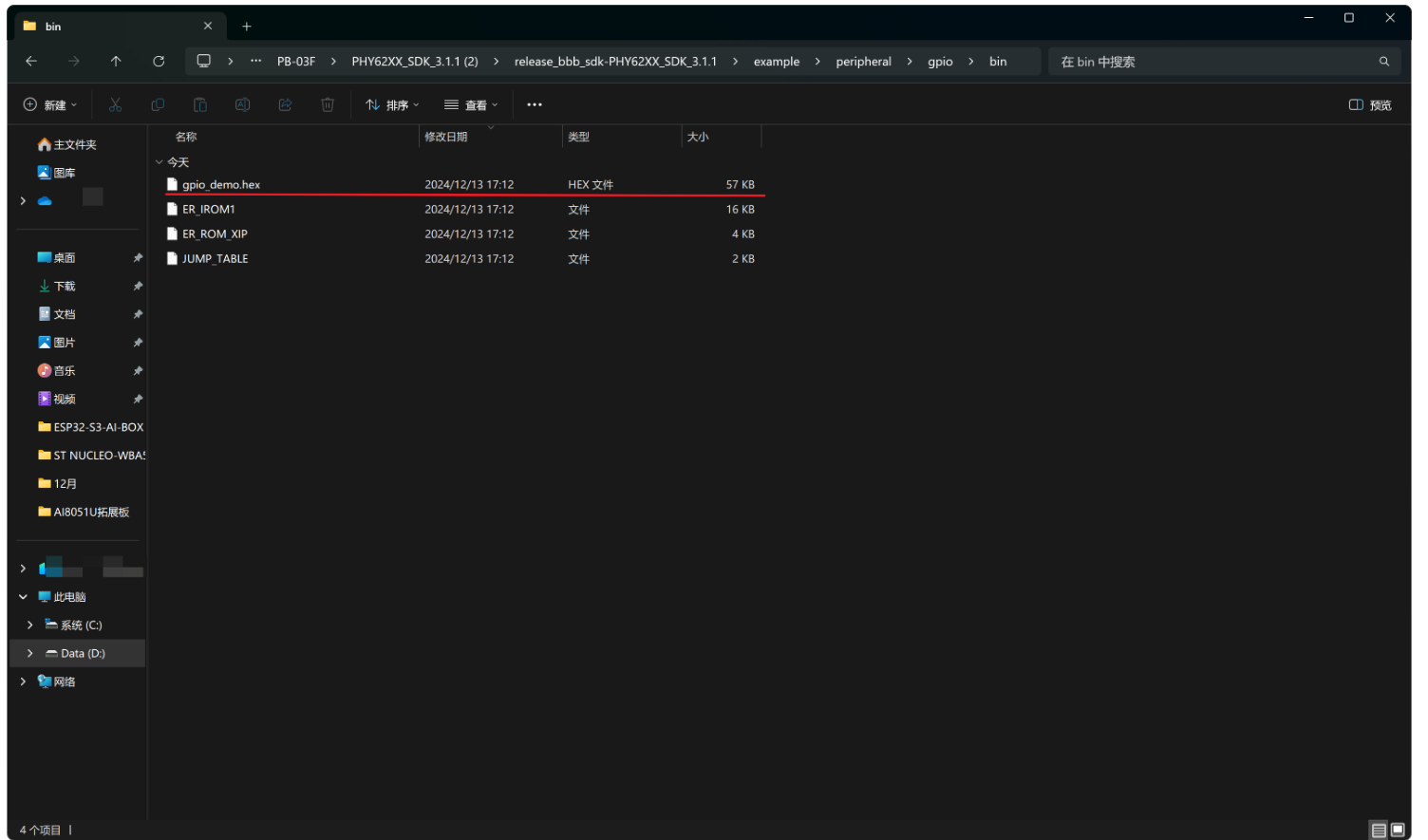Expand the 系统 (C:) drive node
Screen dimensions: 1428x840
(30, 625)
